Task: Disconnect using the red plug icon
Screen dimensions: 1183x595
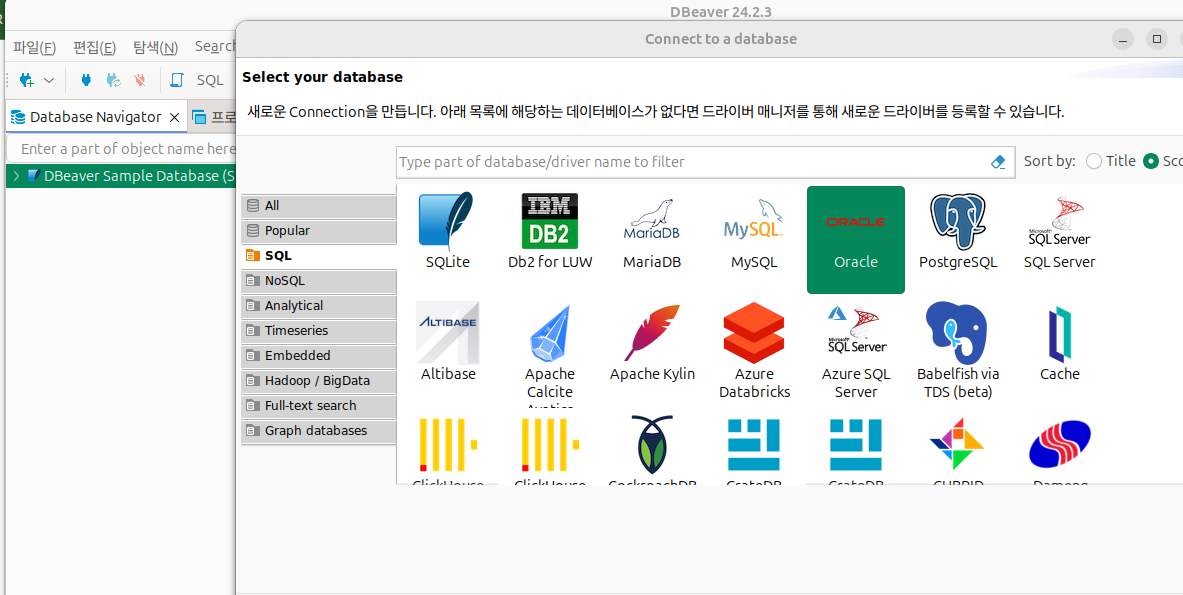Action: [141, 80]
